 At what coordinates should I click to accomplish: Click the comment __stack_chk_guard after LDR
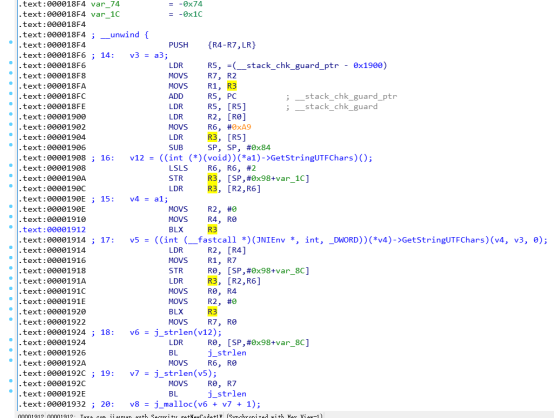[x=332, y=107]
